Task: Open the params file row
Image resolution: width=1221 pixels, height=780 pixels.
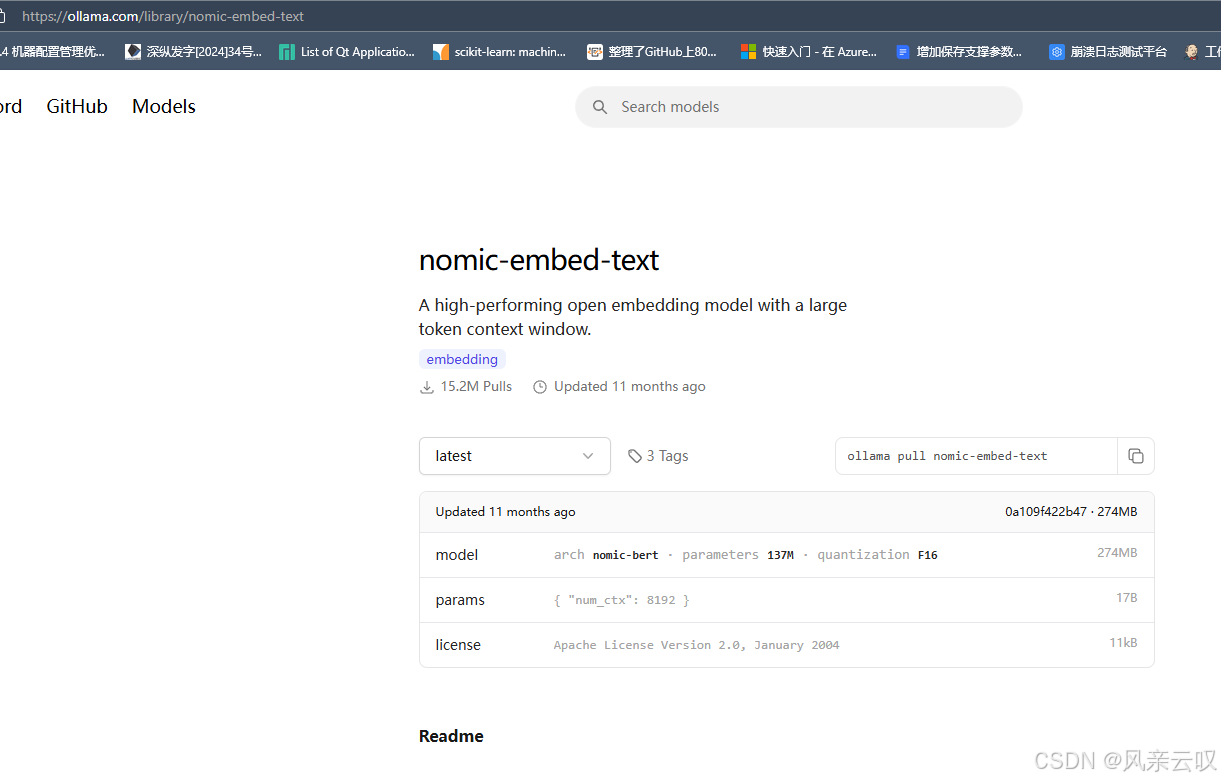Action: 787,600
